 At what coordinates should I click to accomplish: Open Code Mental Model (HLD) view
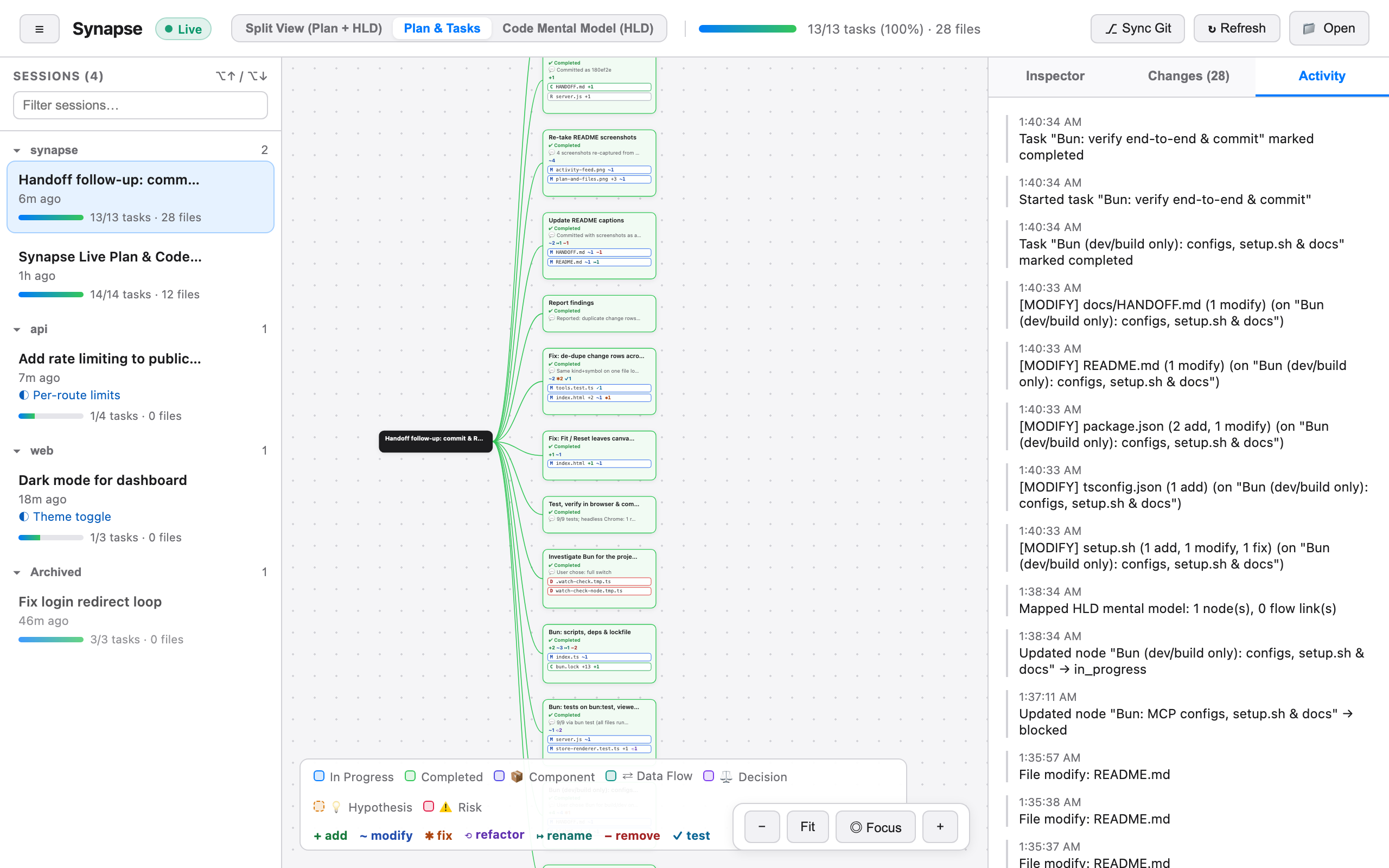click(578, 28)
